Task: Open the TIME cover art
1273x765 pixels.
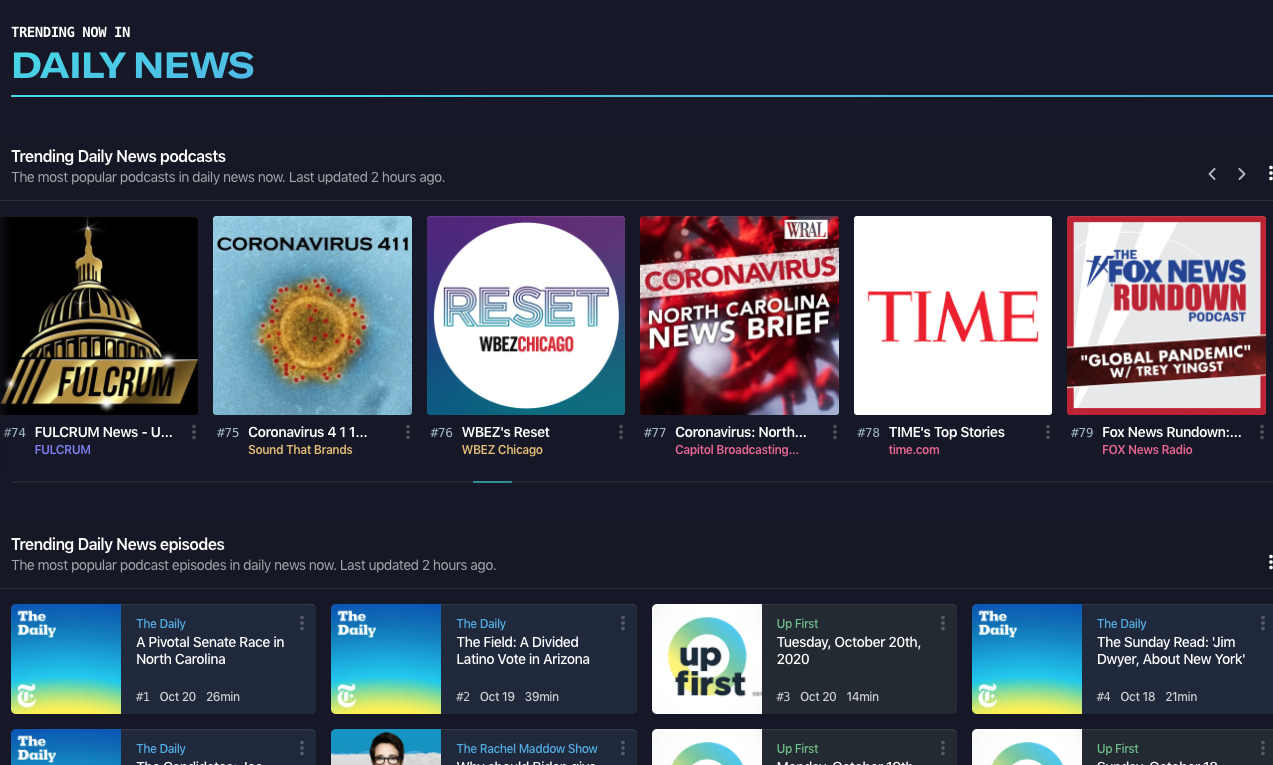Action: [953, 315]
